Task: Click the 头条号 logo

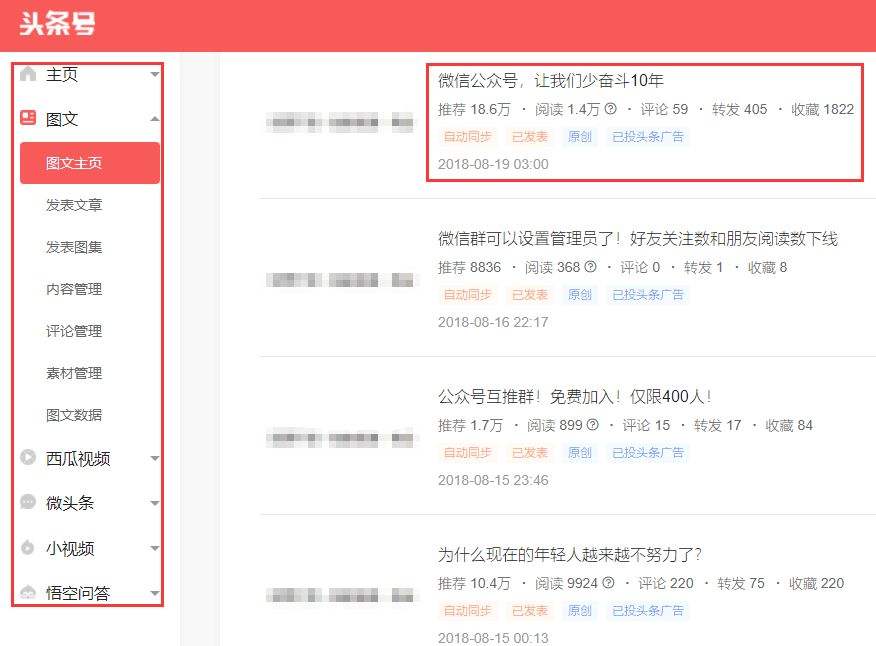Action: 56,25
